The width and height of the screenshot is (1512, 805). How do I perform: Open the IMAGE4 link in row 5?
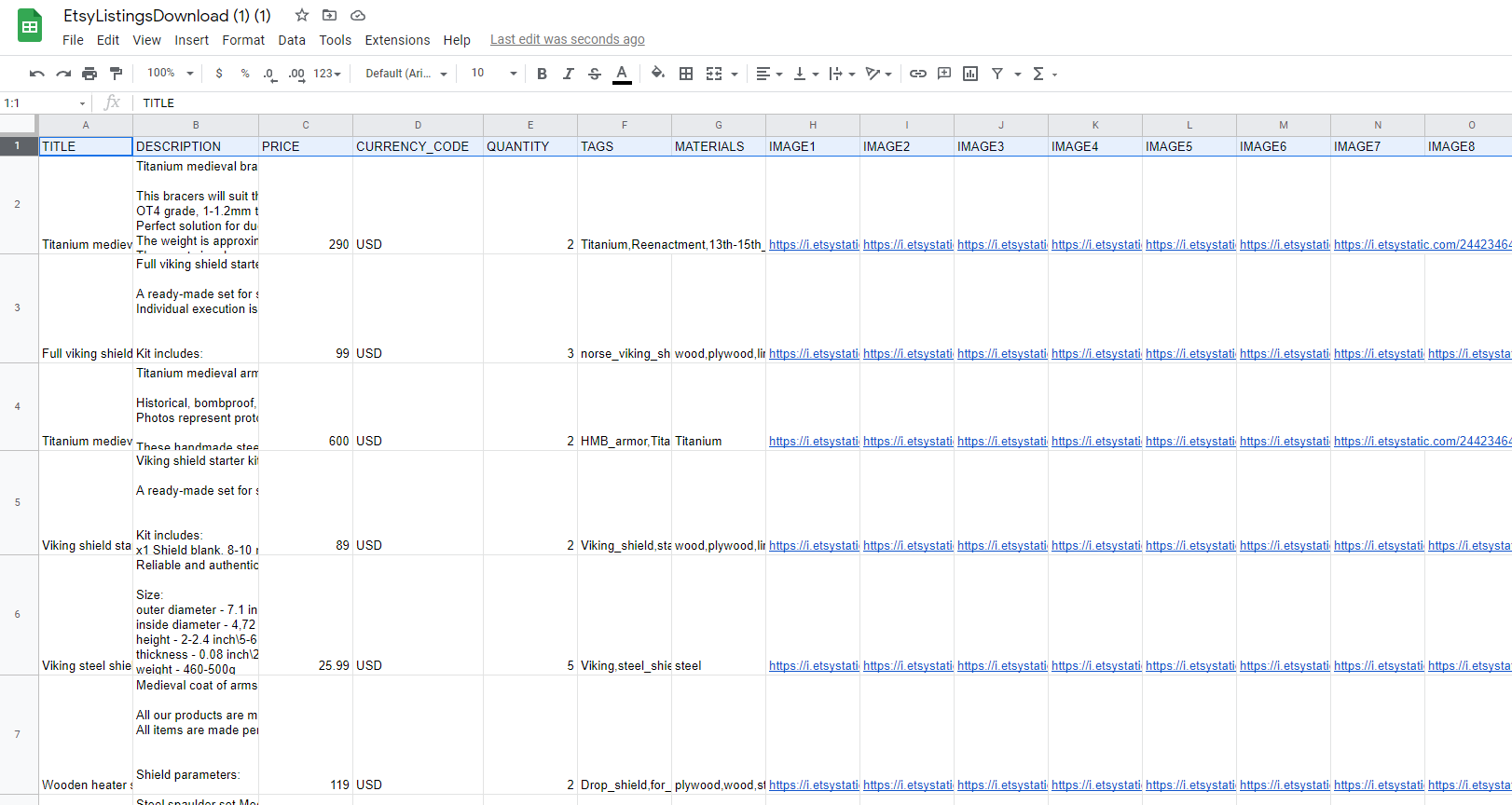pyautogui.click(x=1095, y=545)
